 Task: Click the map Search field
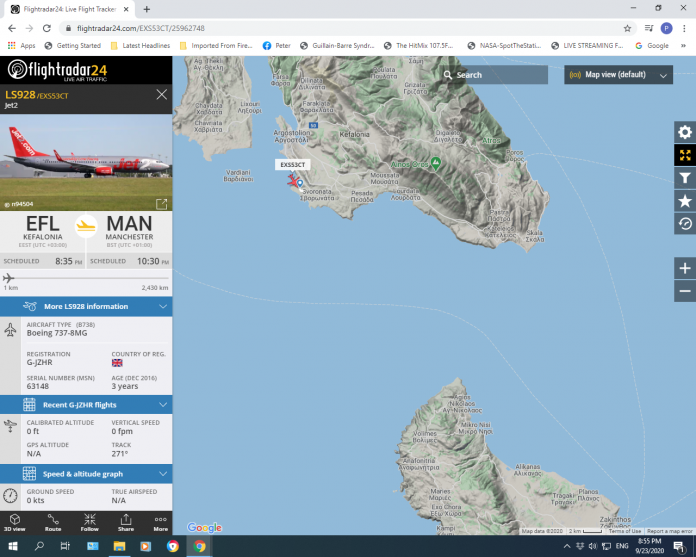[x=494, y=75]
